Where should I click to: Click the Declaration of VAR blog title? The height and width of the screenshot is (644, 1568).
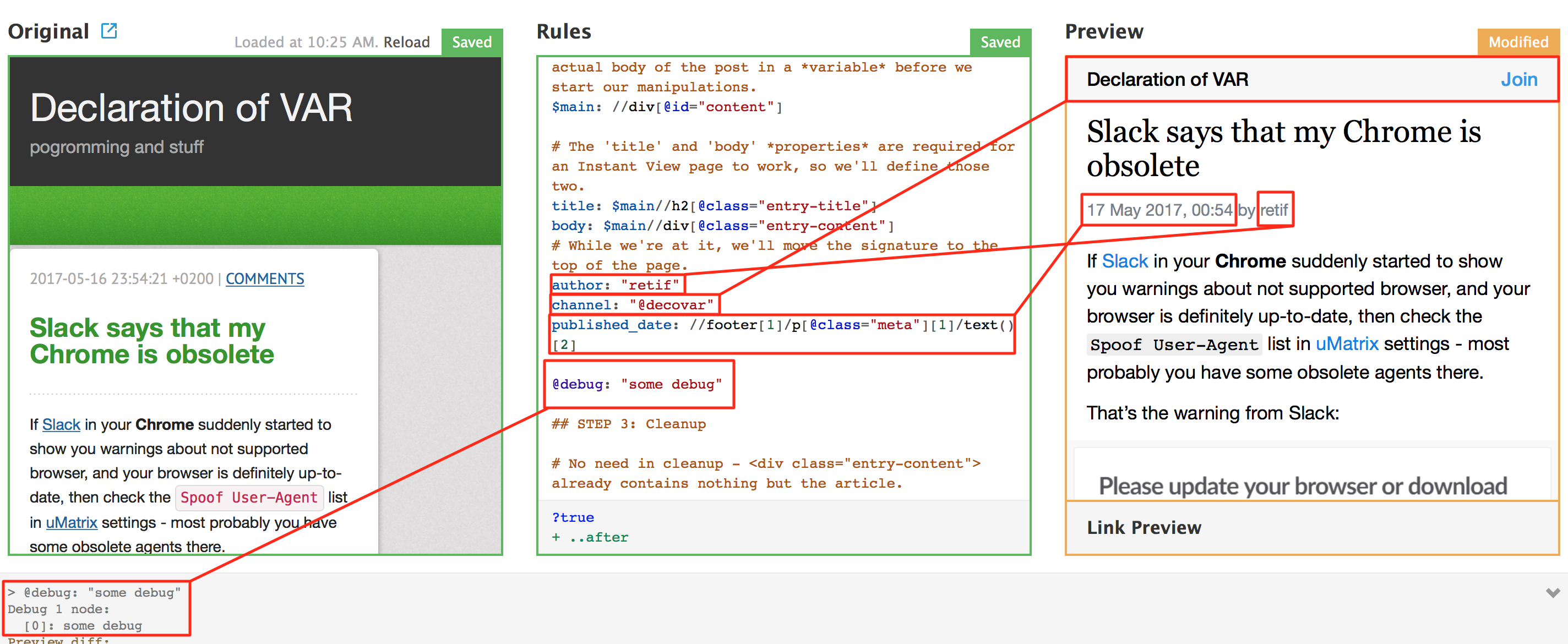tap(191, 108)
